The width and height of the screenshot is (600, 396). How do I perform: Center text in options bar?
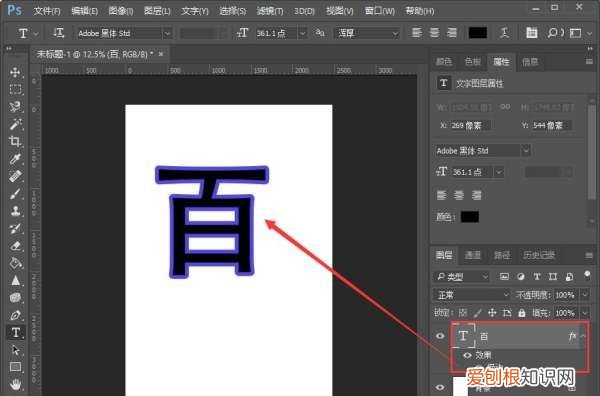click(x=434, y=33)
